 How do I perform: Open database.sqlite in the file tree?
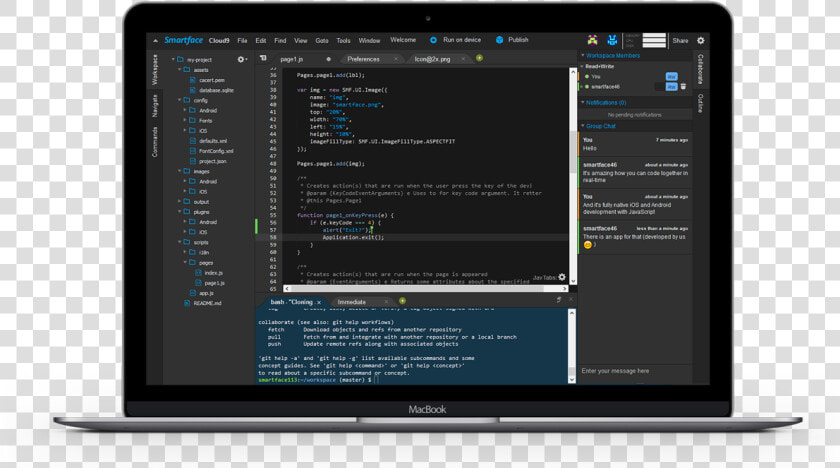click(216, 90)
